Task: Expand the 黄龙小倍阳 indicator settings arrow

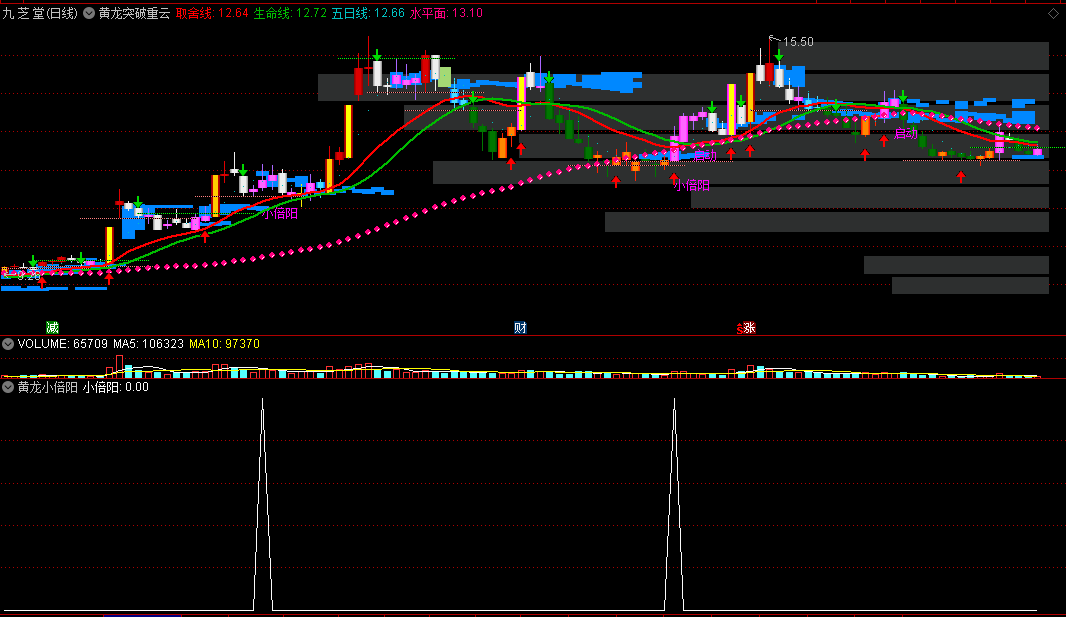Action: (8, 387)
